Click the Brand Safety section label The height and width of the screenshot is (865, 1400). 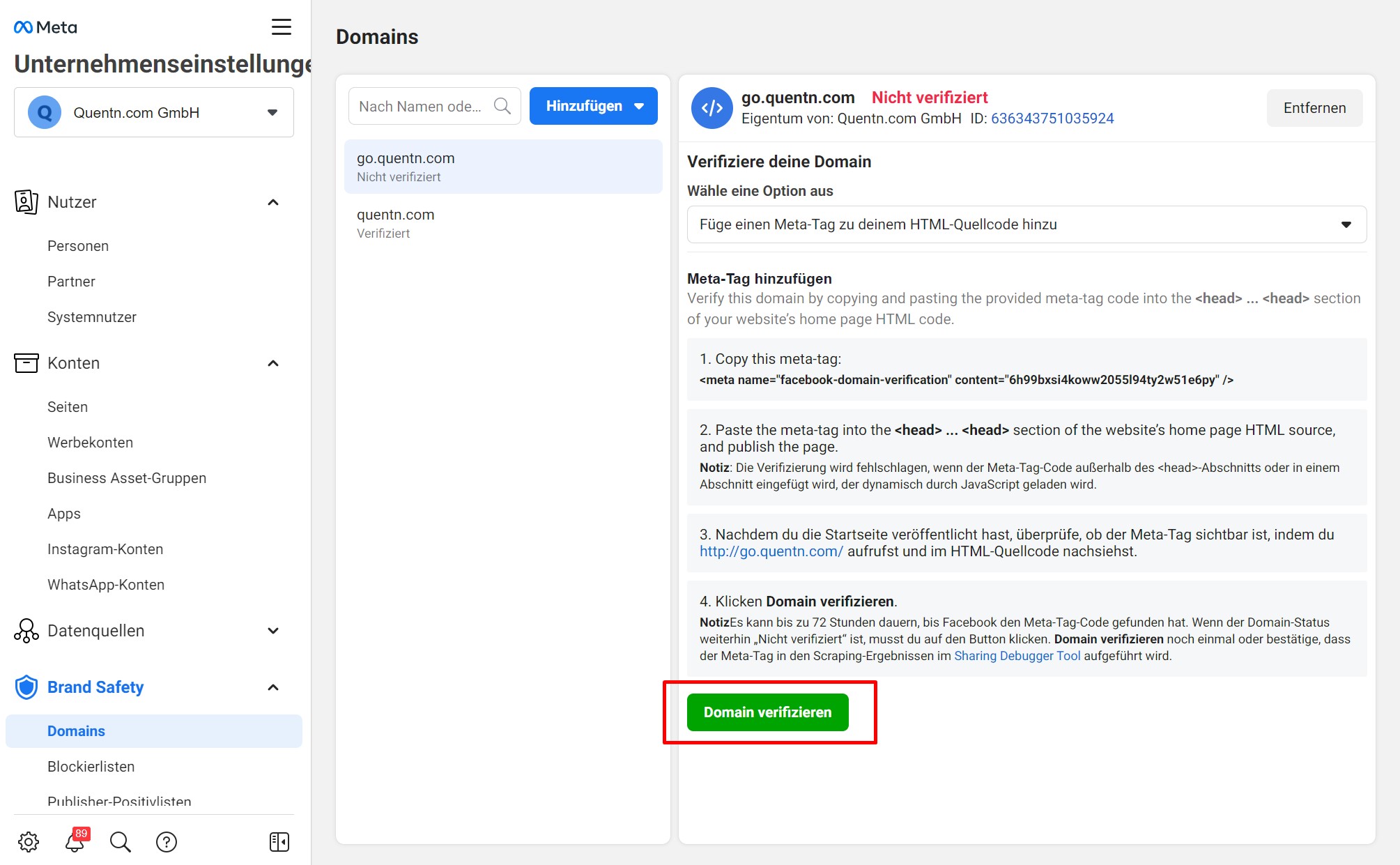coord(95,687)
